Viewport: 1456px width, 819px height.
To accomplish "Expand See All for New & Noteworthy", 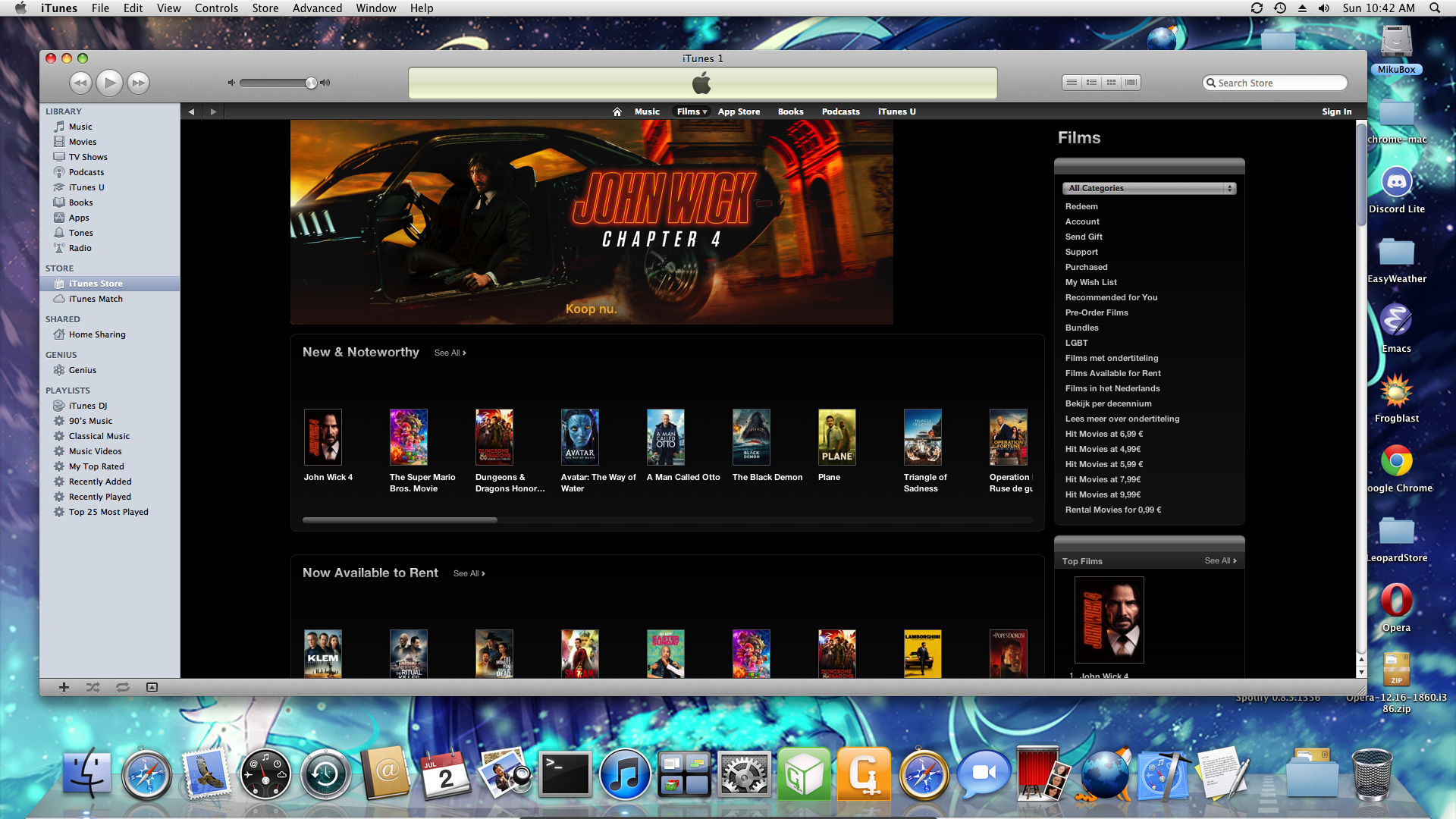I will tap(450, 353).
